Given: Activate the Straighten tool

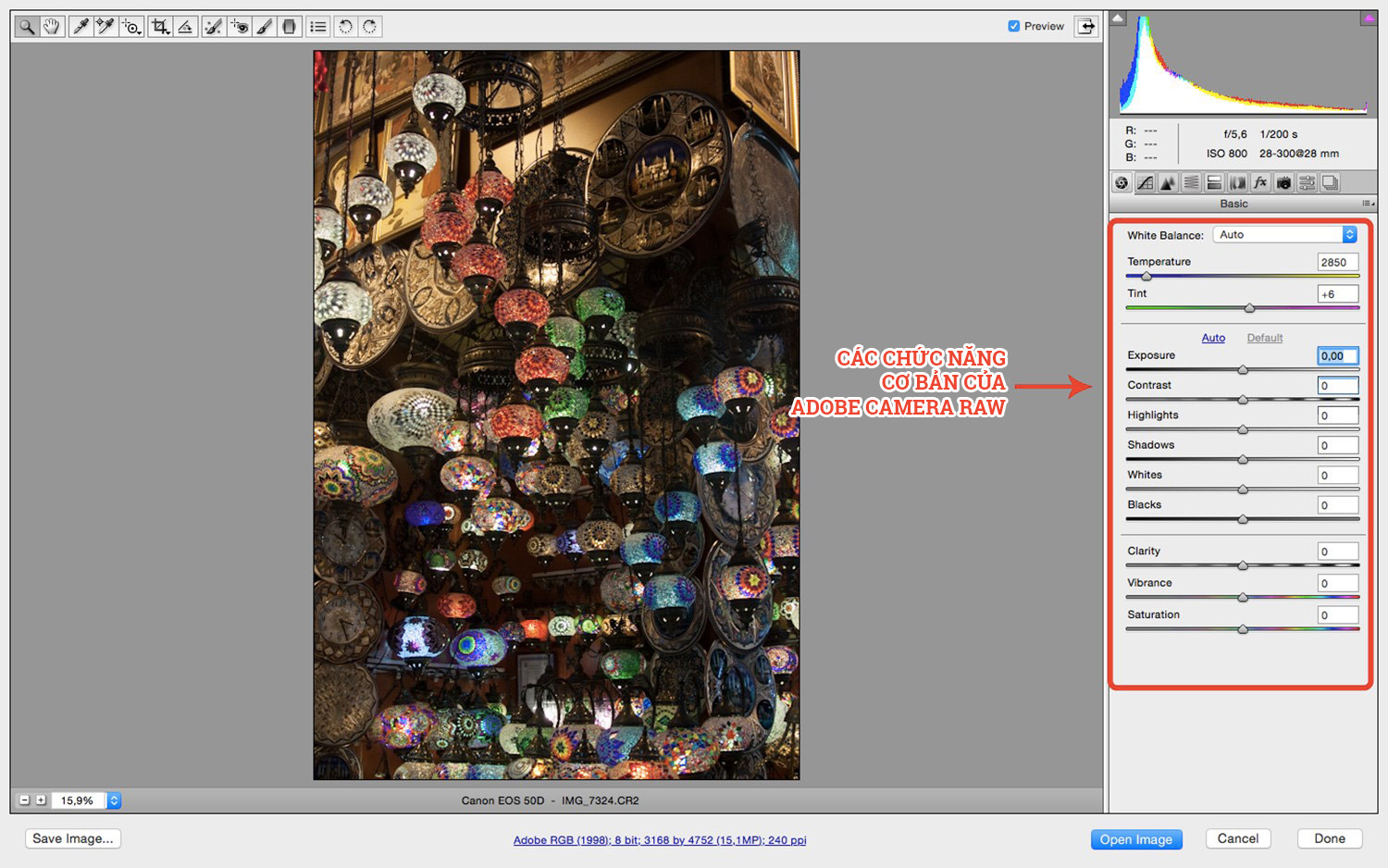Looking at the screenshot, I should [186, 27].
